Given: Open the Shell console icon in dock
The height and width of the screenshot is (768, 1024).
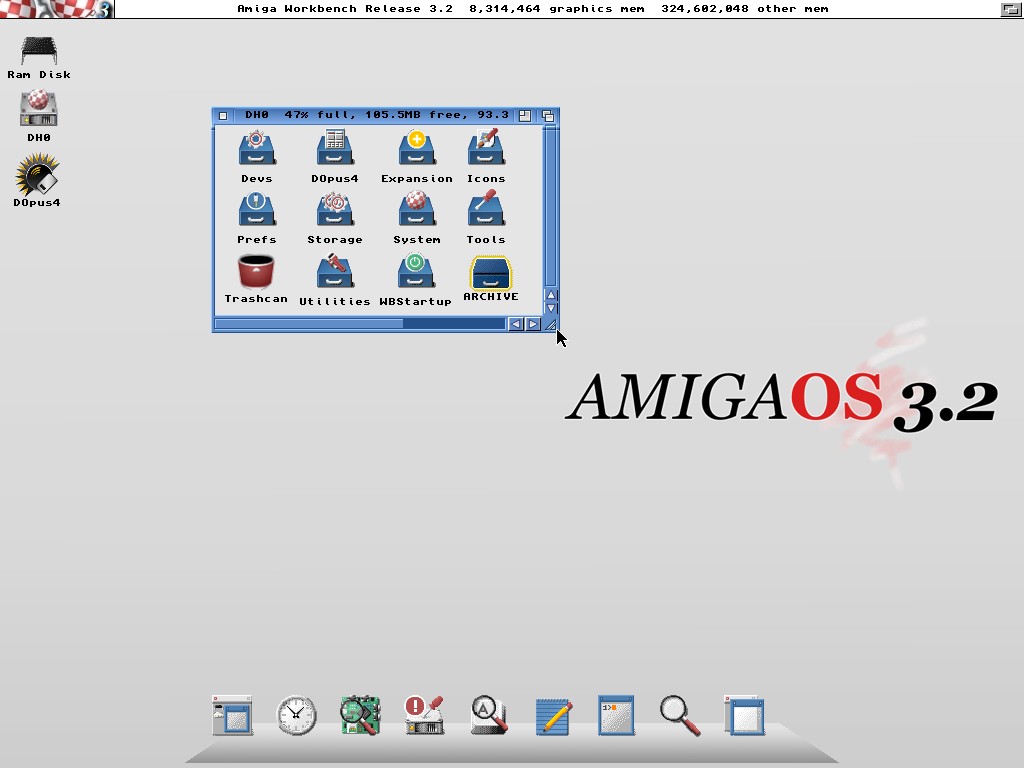Looking at the screenshot, I should (616, 716).
